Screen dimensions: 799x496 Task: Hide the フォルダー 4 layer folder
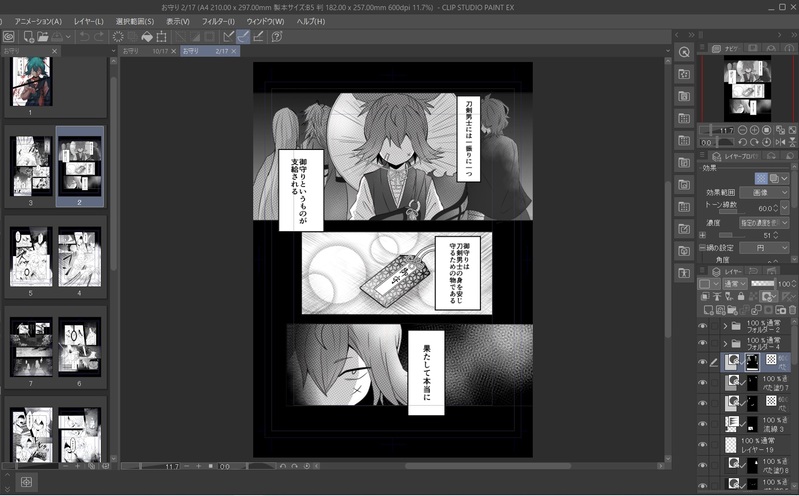703,343
